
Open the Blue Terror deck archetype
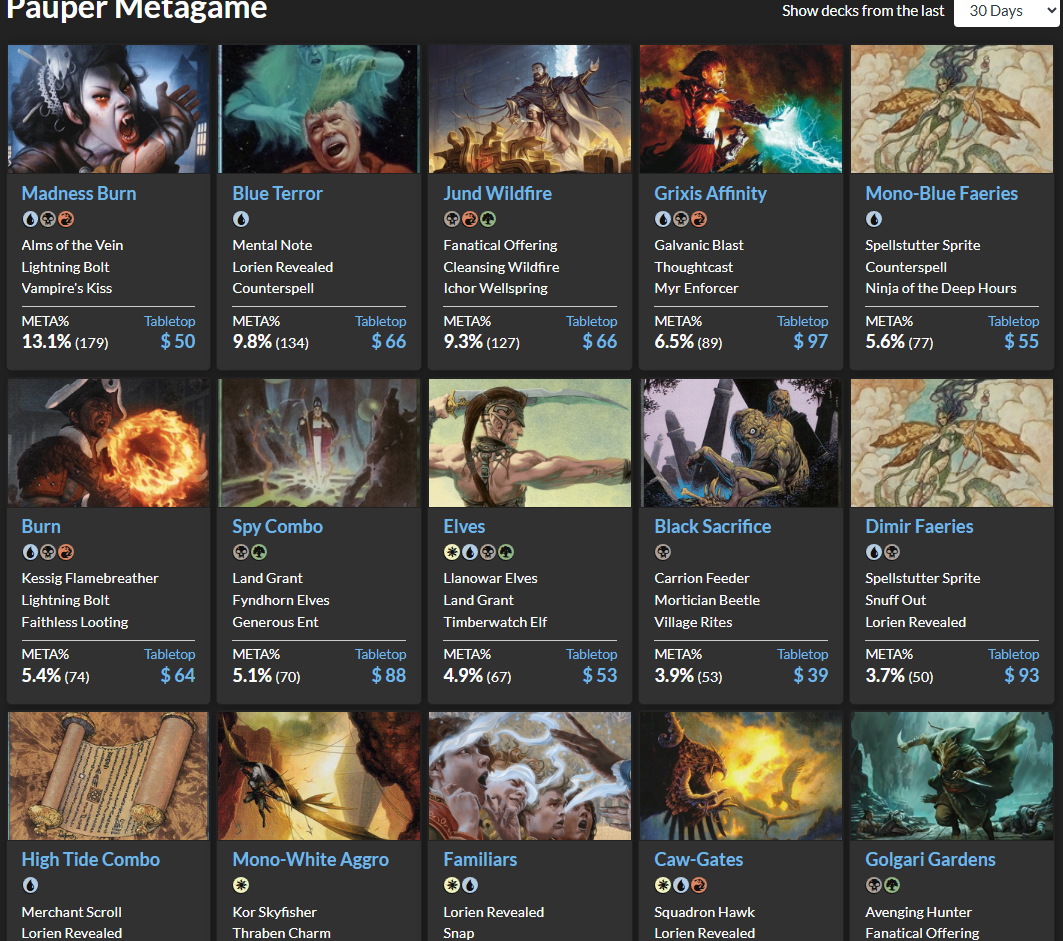(x=277, y=193)
